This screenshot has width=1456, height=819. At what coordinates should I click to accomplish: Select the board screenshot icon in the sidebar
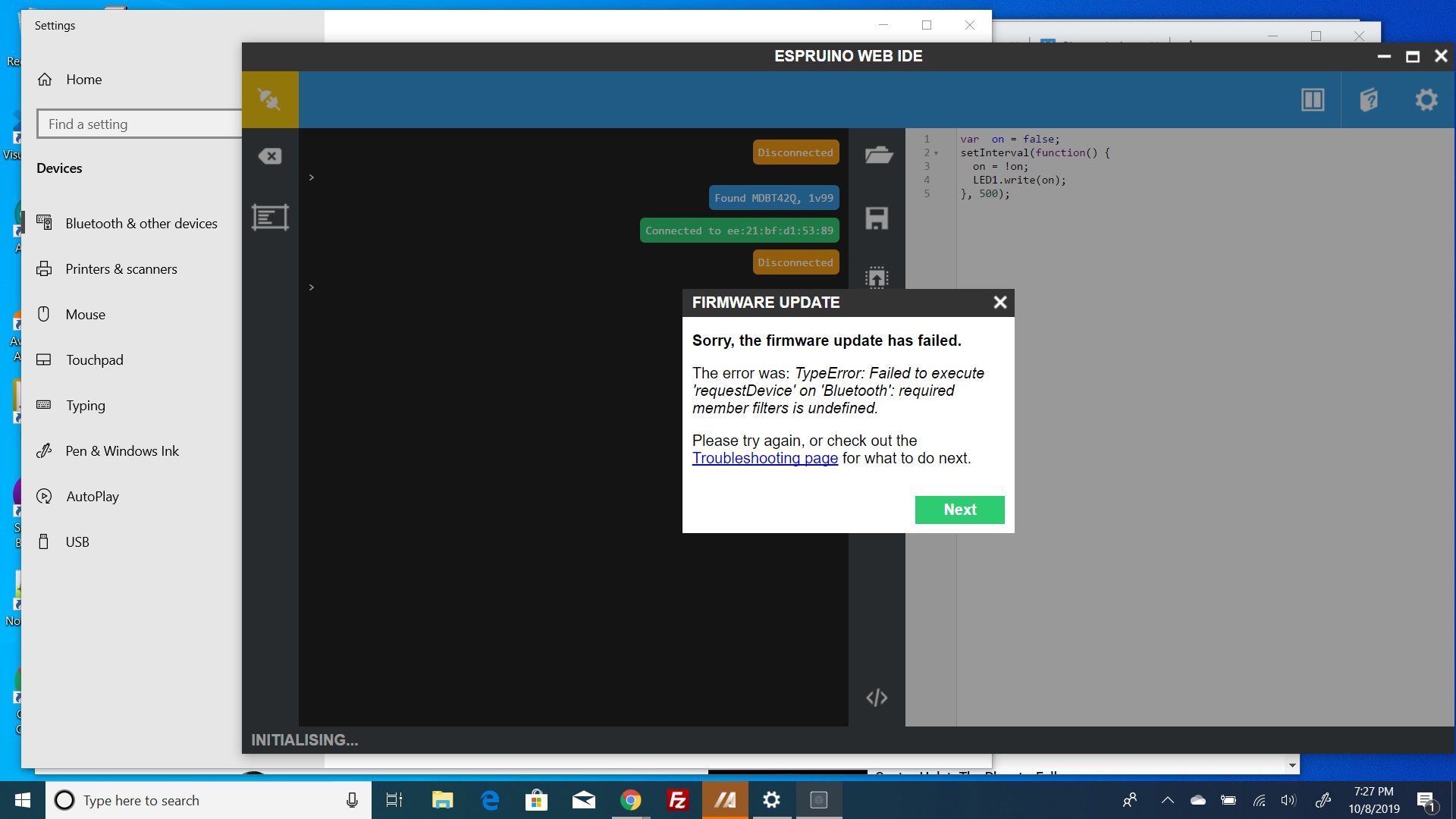tap(270, 217)
